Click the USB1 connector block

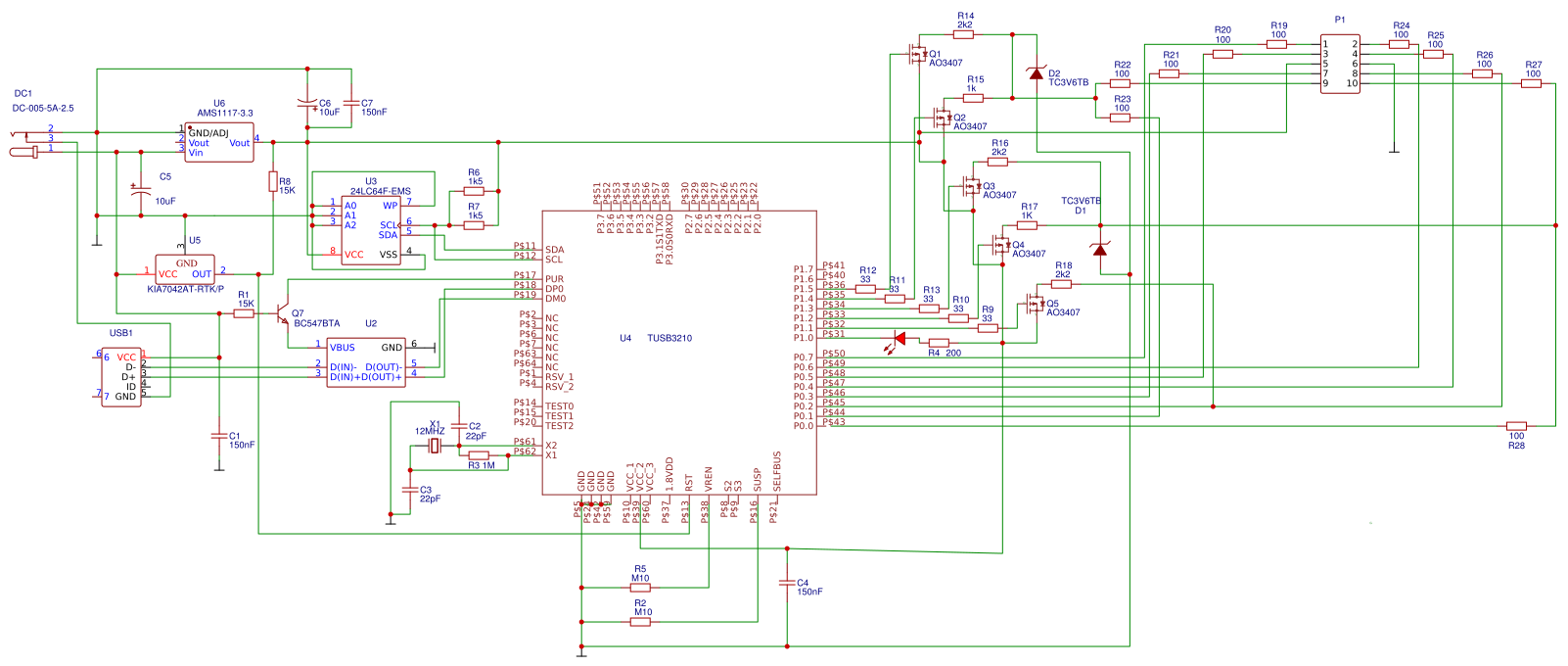[122, 377]
